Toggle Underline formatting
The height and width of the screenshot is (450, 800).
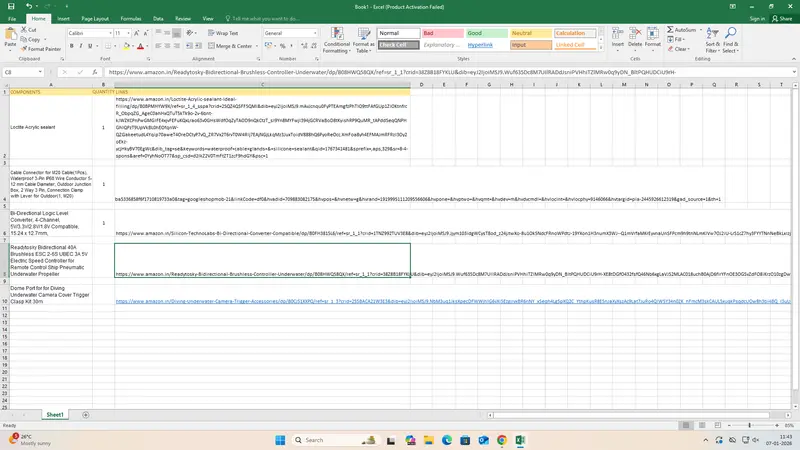point(90,46)
